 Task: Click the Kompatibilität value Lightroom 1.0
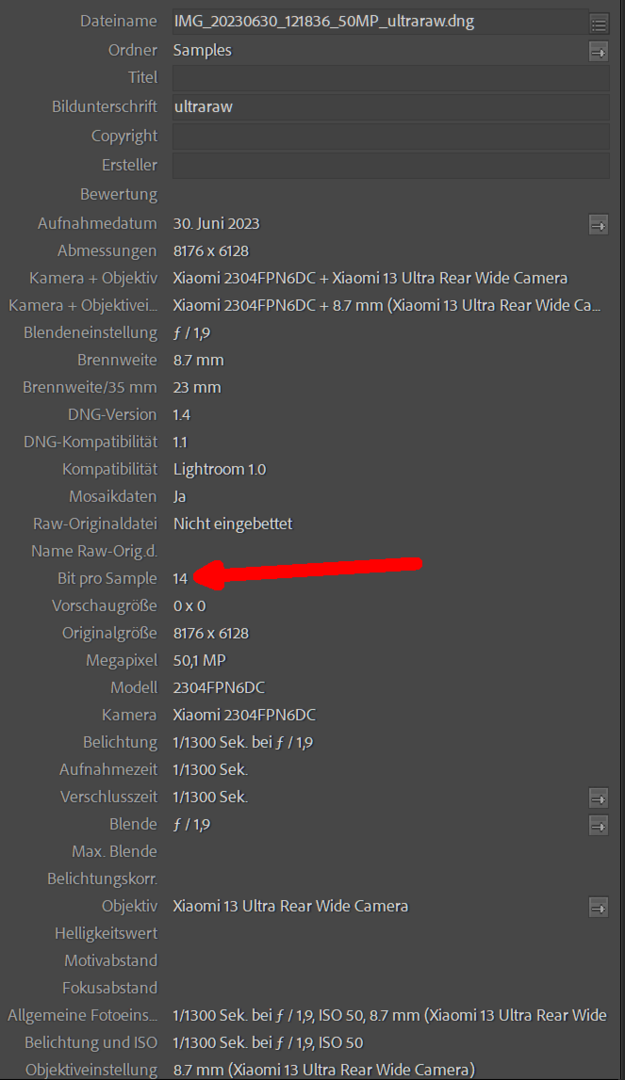click(x=219, y=469)
